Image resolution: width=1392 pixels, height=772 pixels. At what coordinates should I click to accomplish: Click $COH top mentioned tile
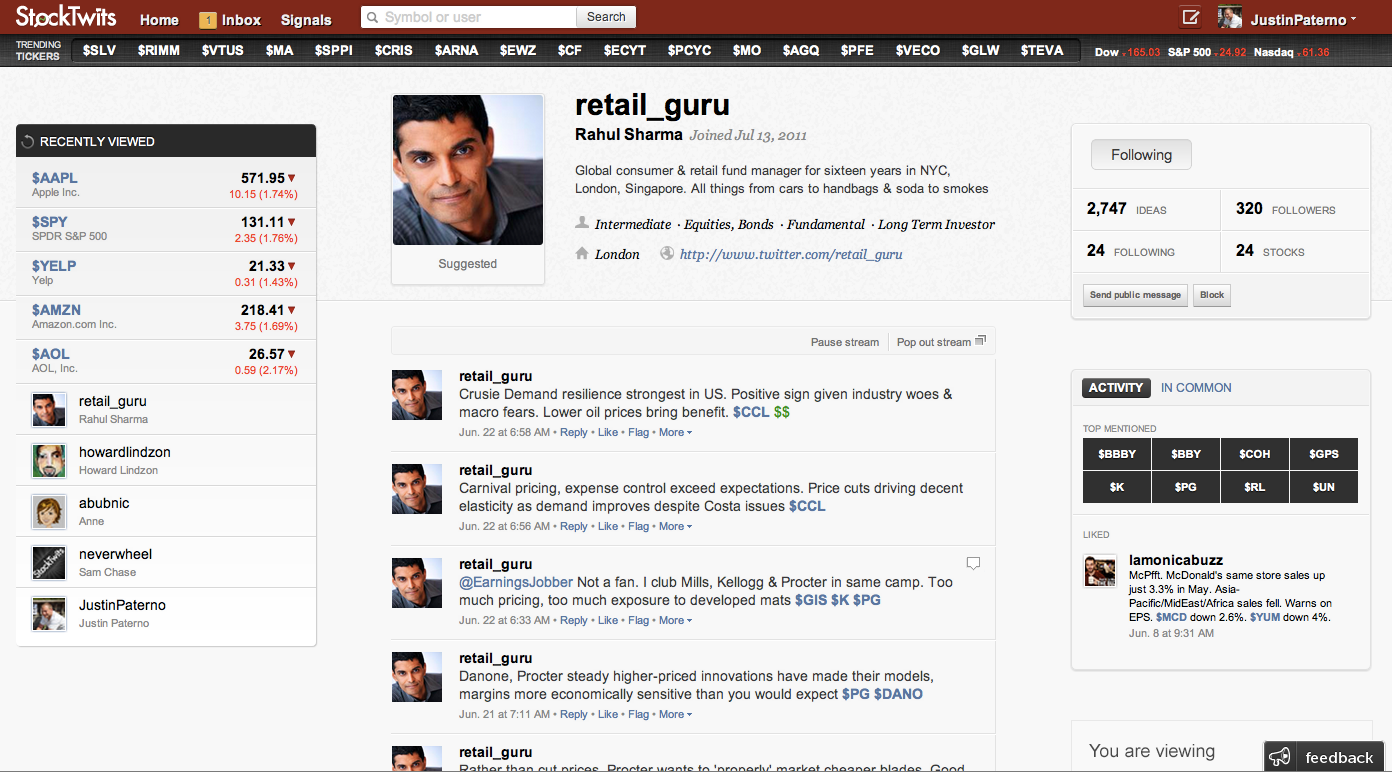(x=1255, y=454)
